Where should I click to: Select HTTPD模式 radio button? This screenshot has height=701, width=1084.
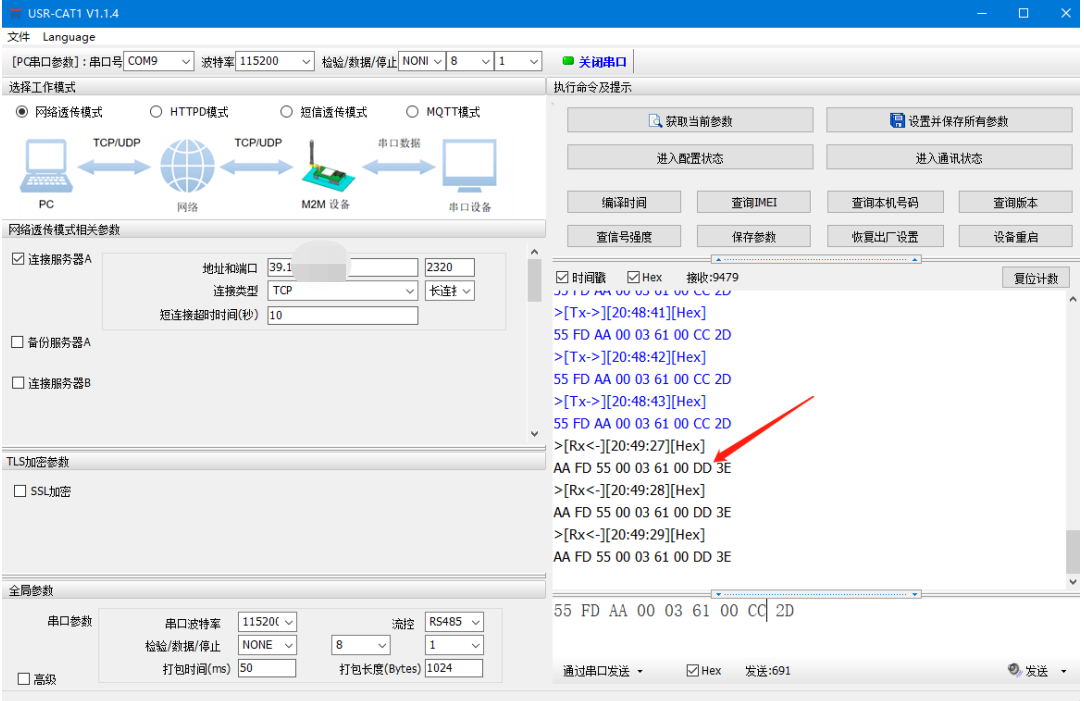(156, 112)
